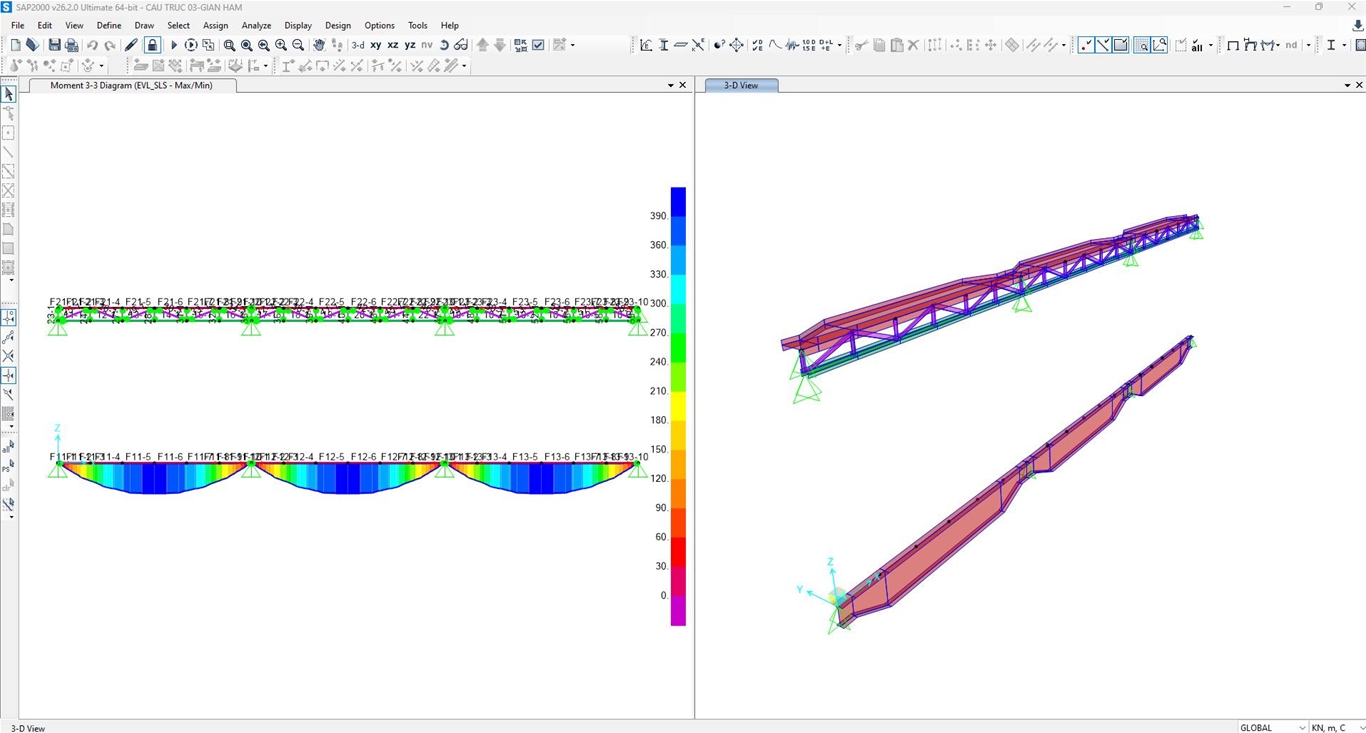
Task: Select the pointer tool in left toolbar
Action: pyautogui.click(x=9, y=94)
